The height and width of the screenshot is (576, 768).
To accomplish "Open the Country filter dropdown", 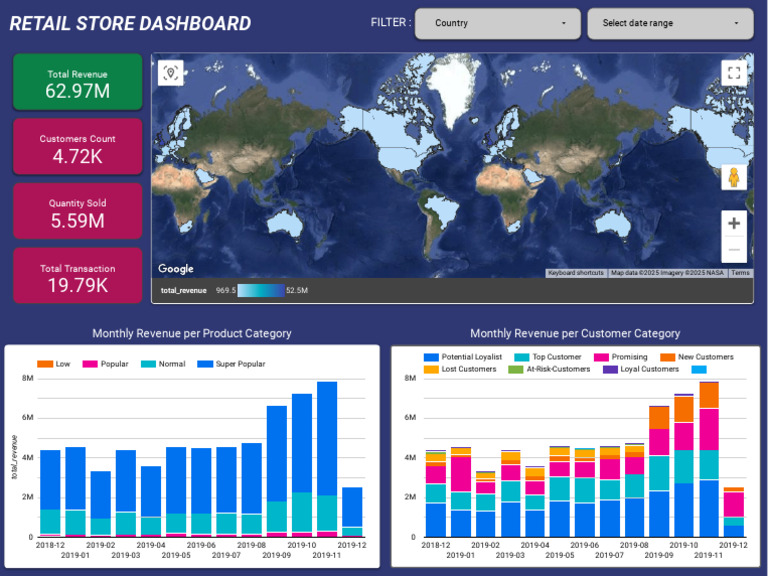I will [x=498, y=23].
